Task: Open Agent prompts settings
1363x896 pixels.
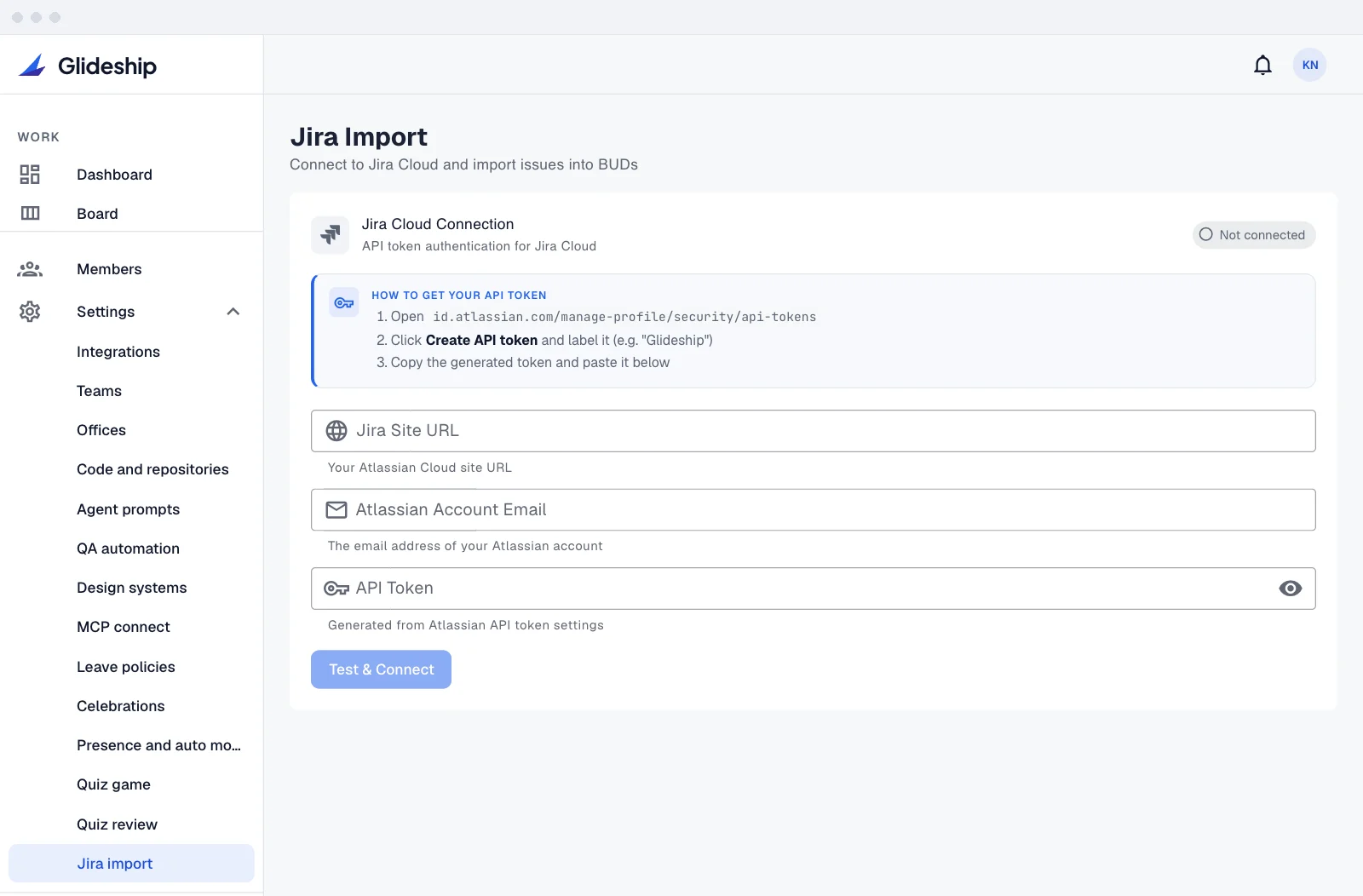Action: [x=129, y=509]
